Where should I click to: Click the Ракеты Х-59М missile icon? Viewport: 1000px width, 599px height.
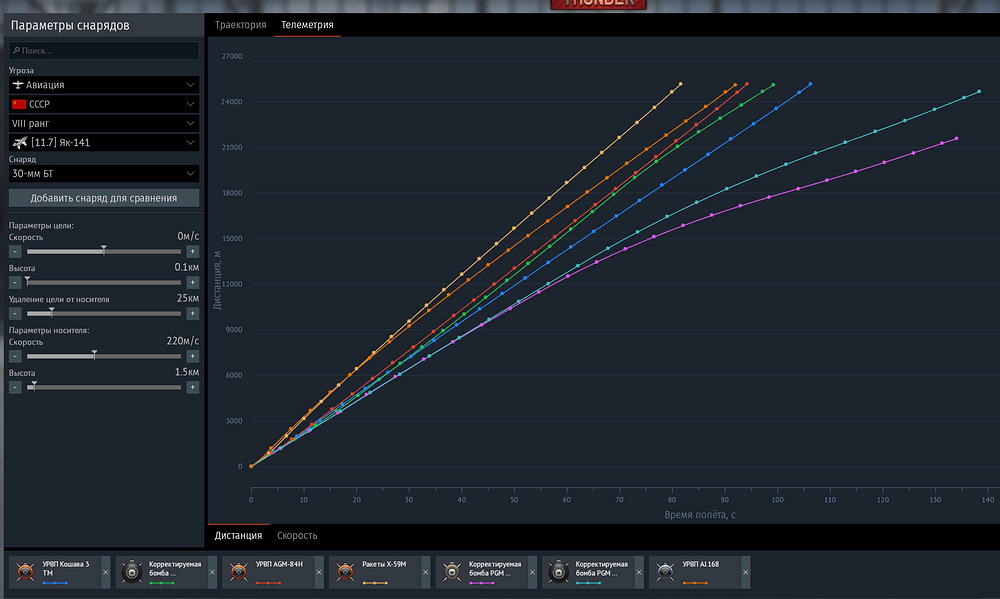[345, 571]
